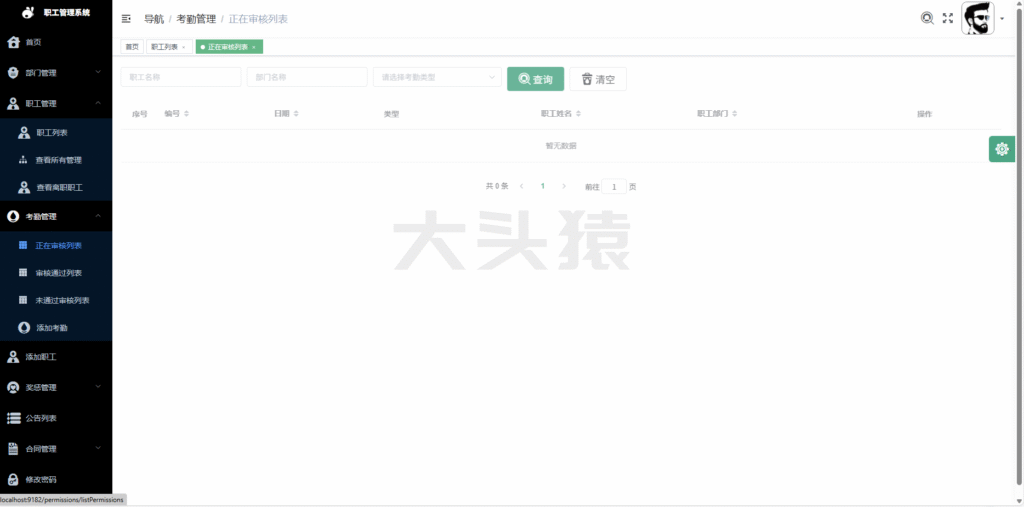Sort the table by 日期 column
Screen dimensions: 1024x507
296,114
